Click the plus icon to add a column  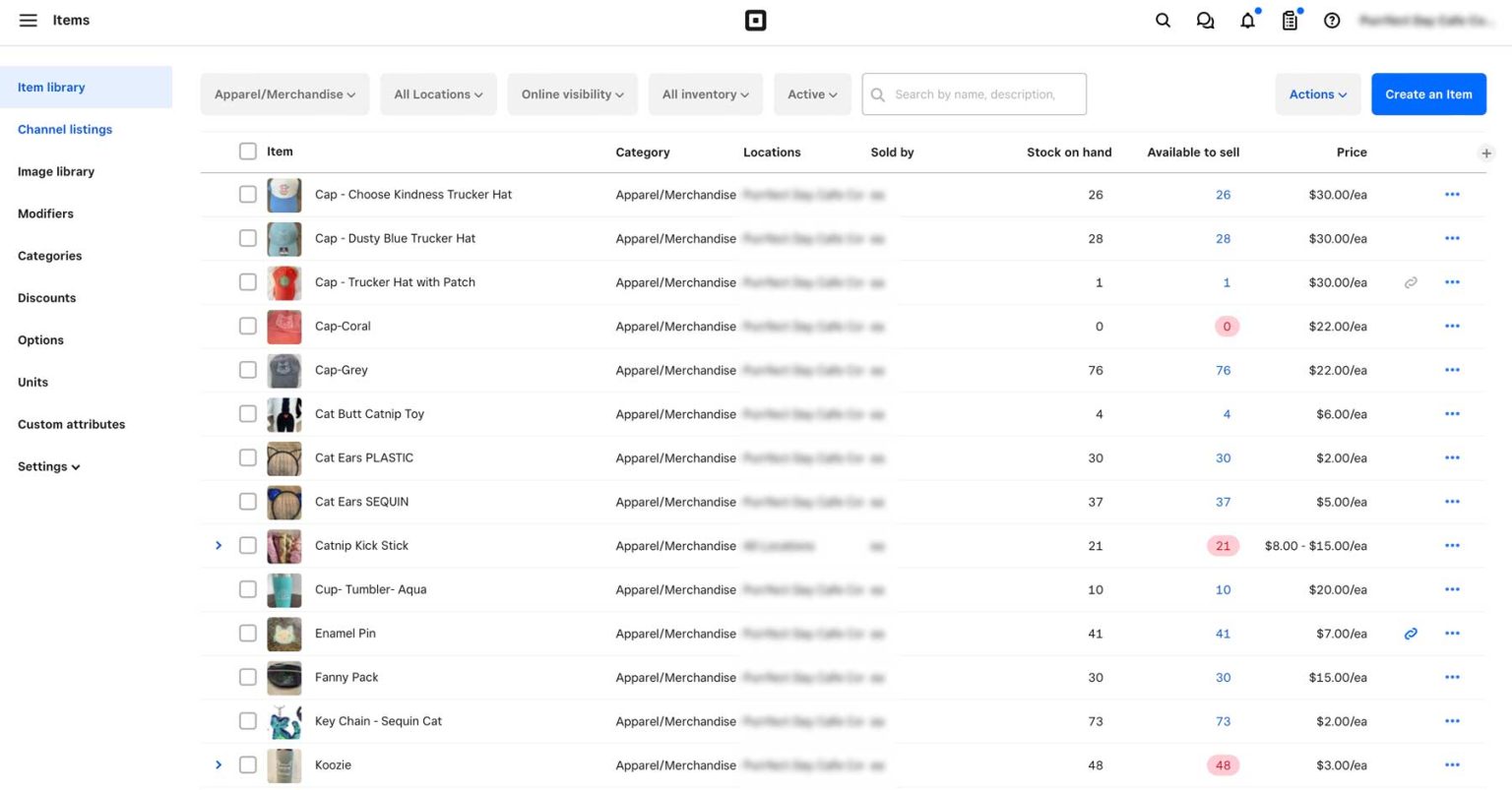1487,153
